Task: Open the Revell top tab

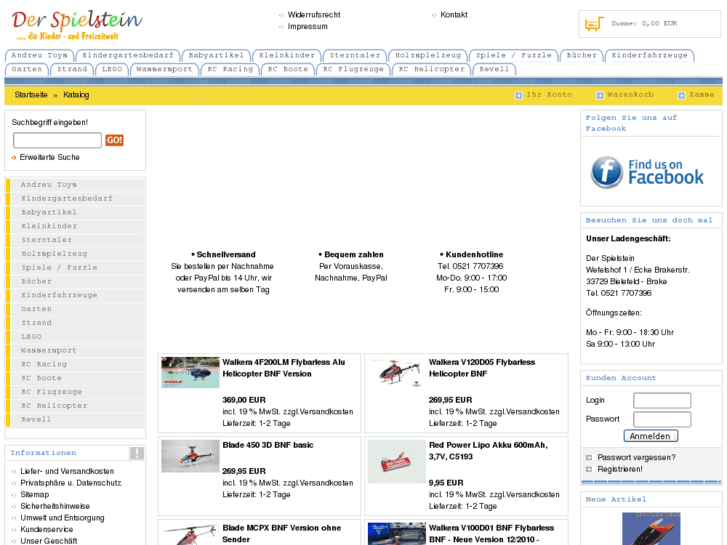Action: tap(494, 69)
